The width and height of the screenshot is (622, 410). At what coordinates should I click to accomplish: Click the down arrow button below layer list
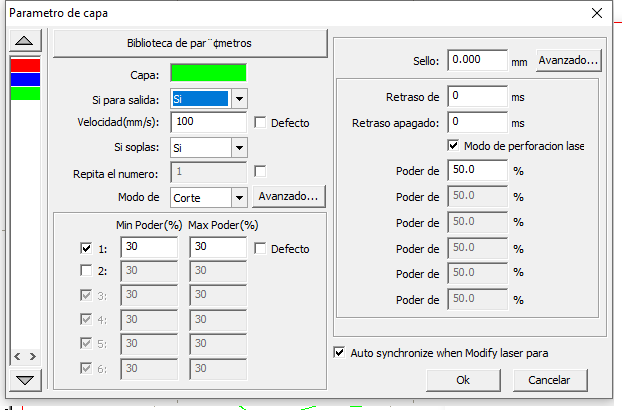25,380
